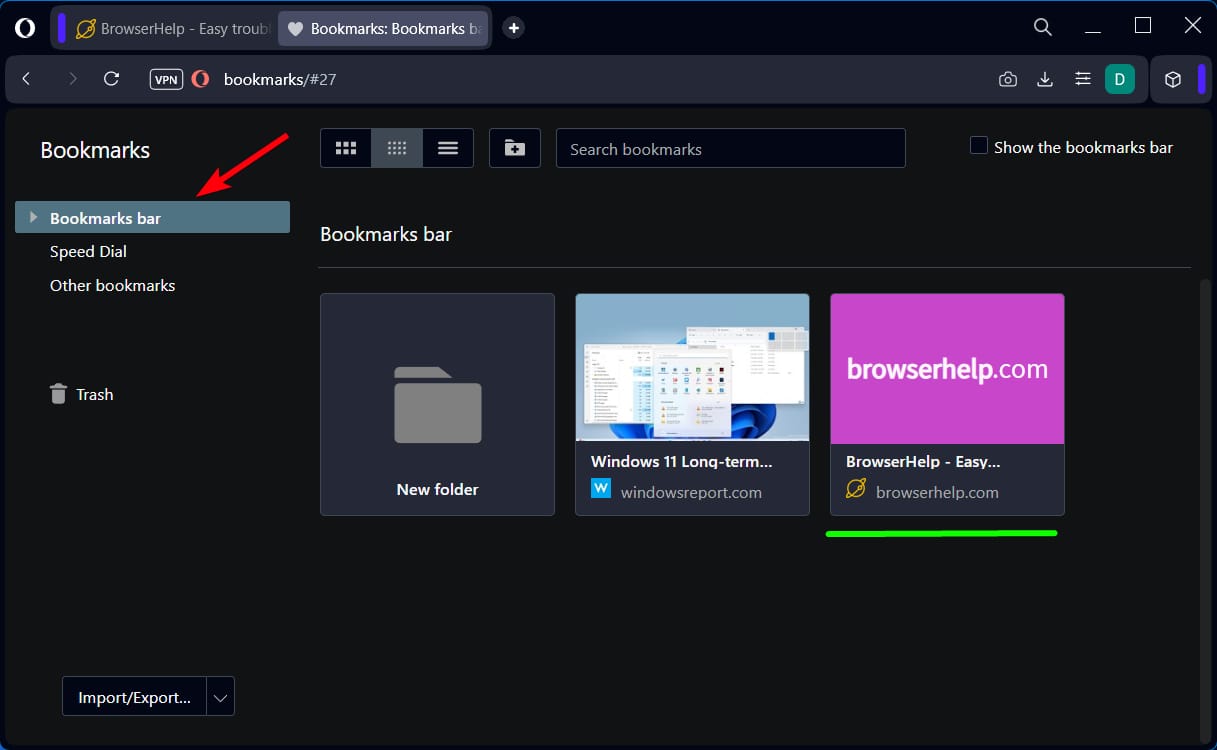This screenshot has width=1217, height=750.
Task: Switch to large tiles view
Action: (346, 148)
